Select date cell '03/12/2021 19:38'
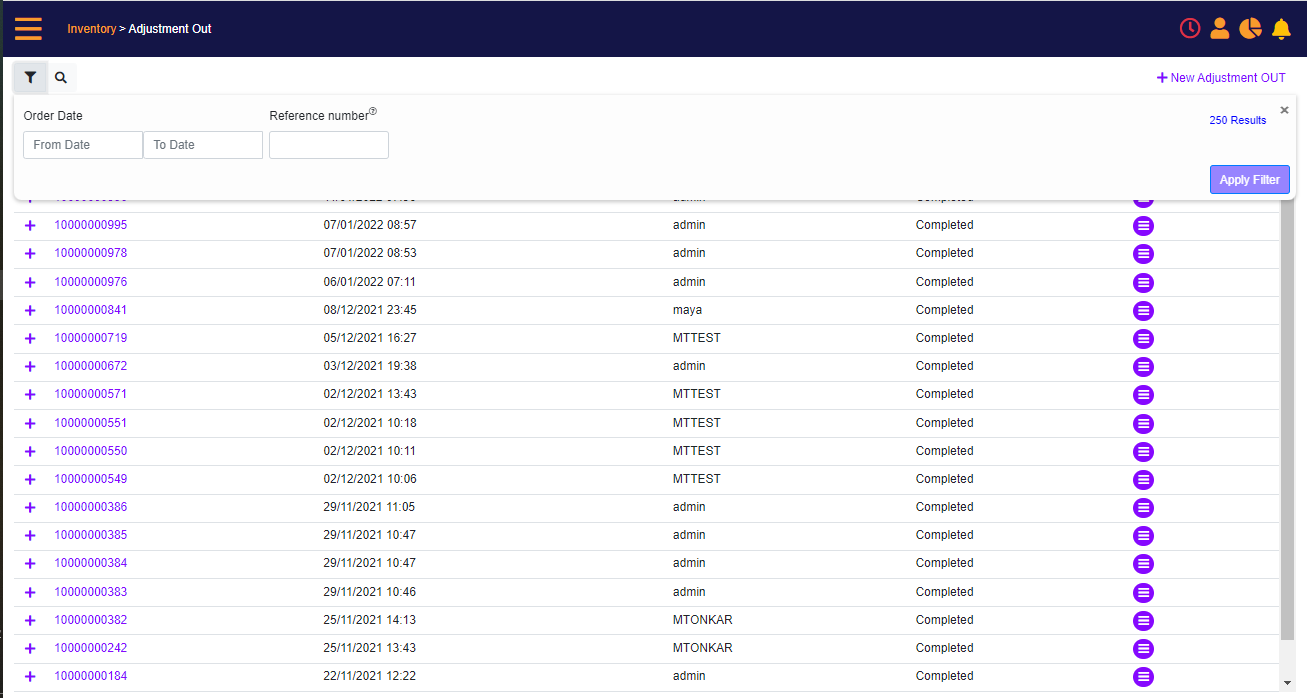Viewport: 1307px width, 698px height. (x=370, y=366)
